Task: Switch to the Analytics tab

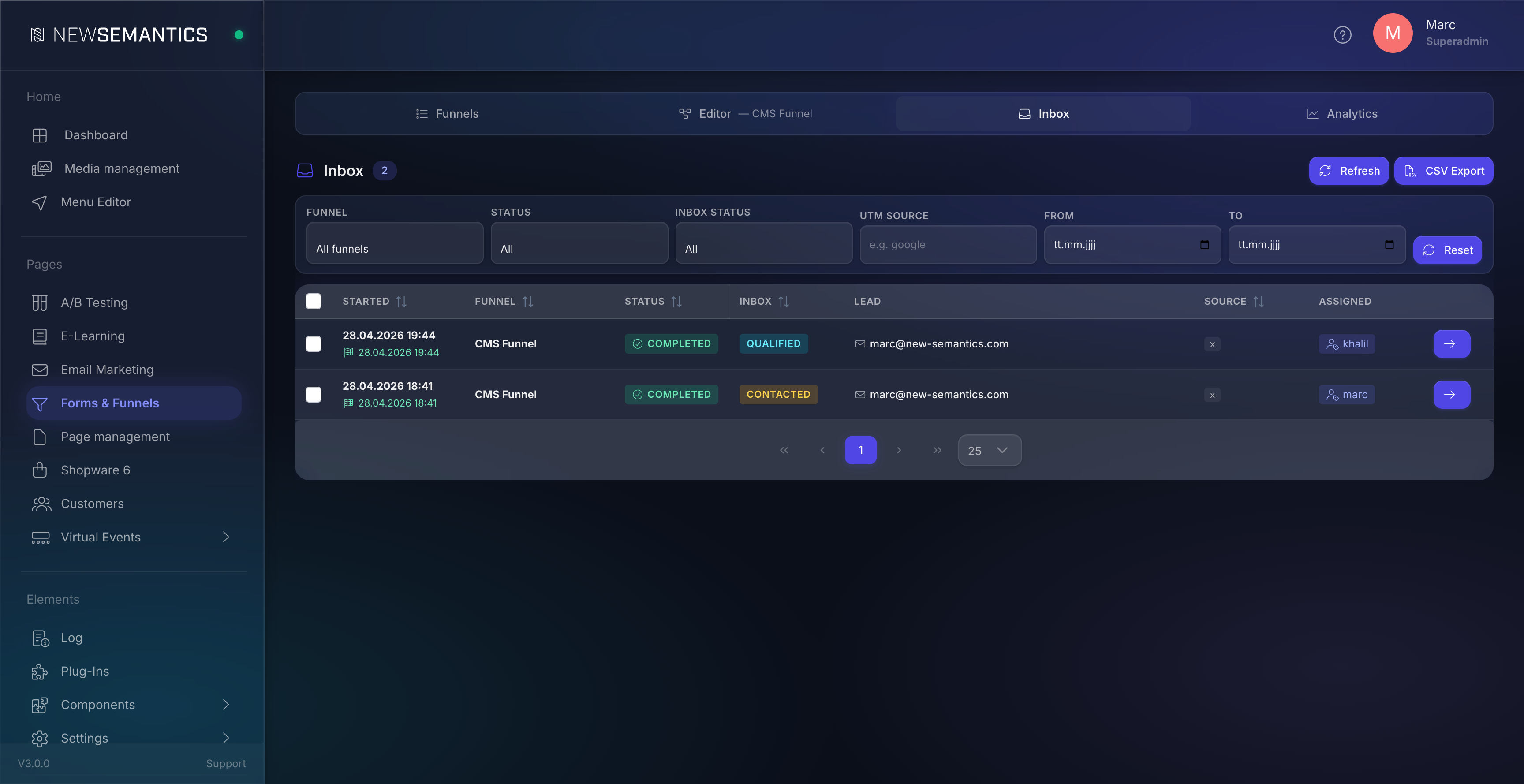Action: 1341,114
